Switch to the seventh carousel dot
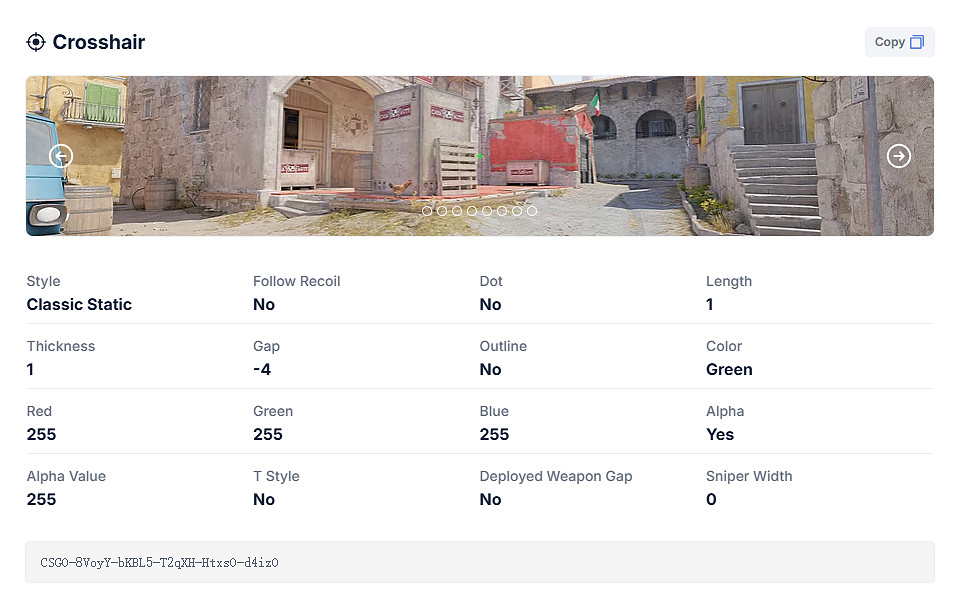961x604 pixels. [x=517, y=211]
